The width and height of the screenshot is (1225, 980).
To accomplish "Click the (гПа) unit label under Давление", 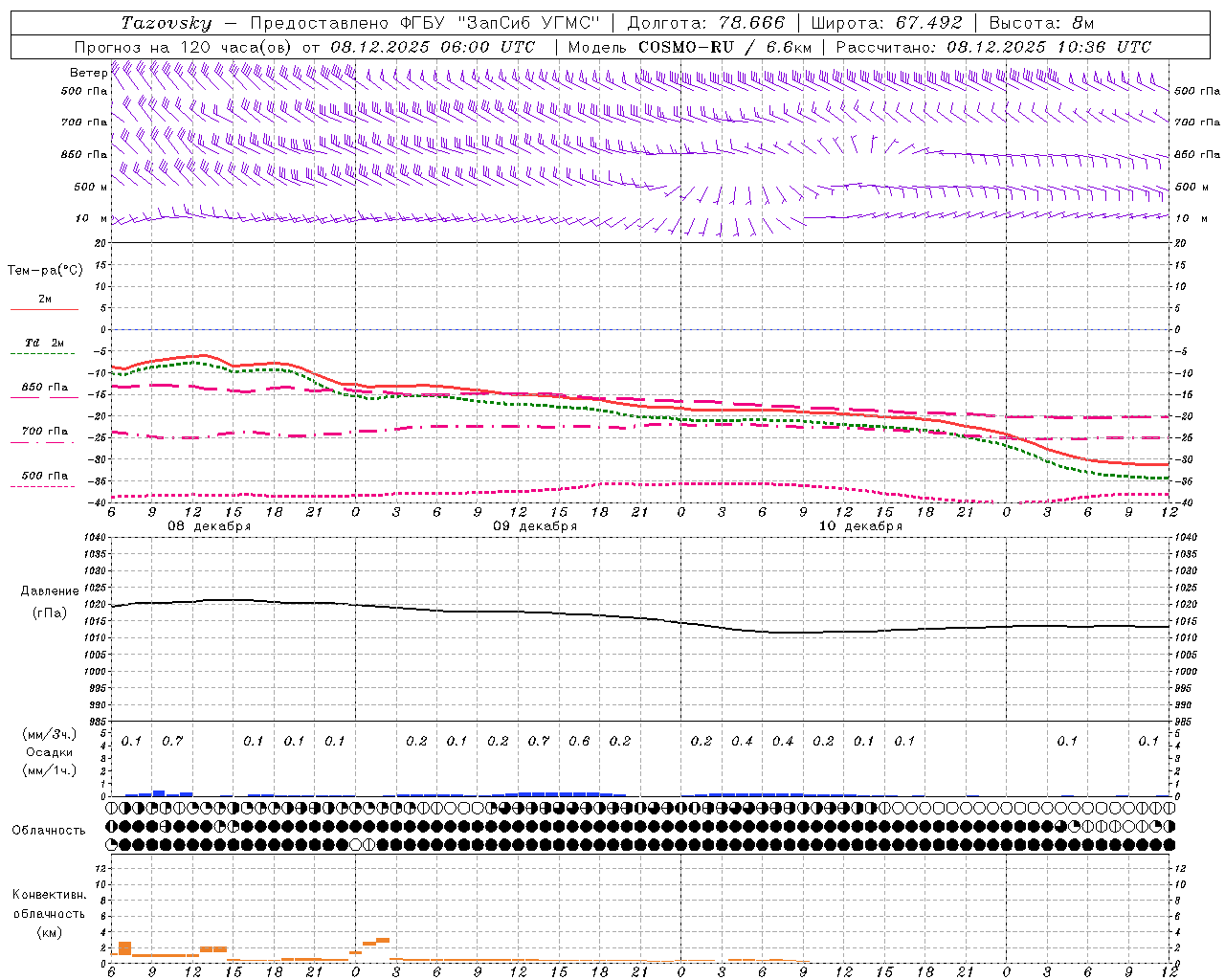I will (x=50, y=612).
